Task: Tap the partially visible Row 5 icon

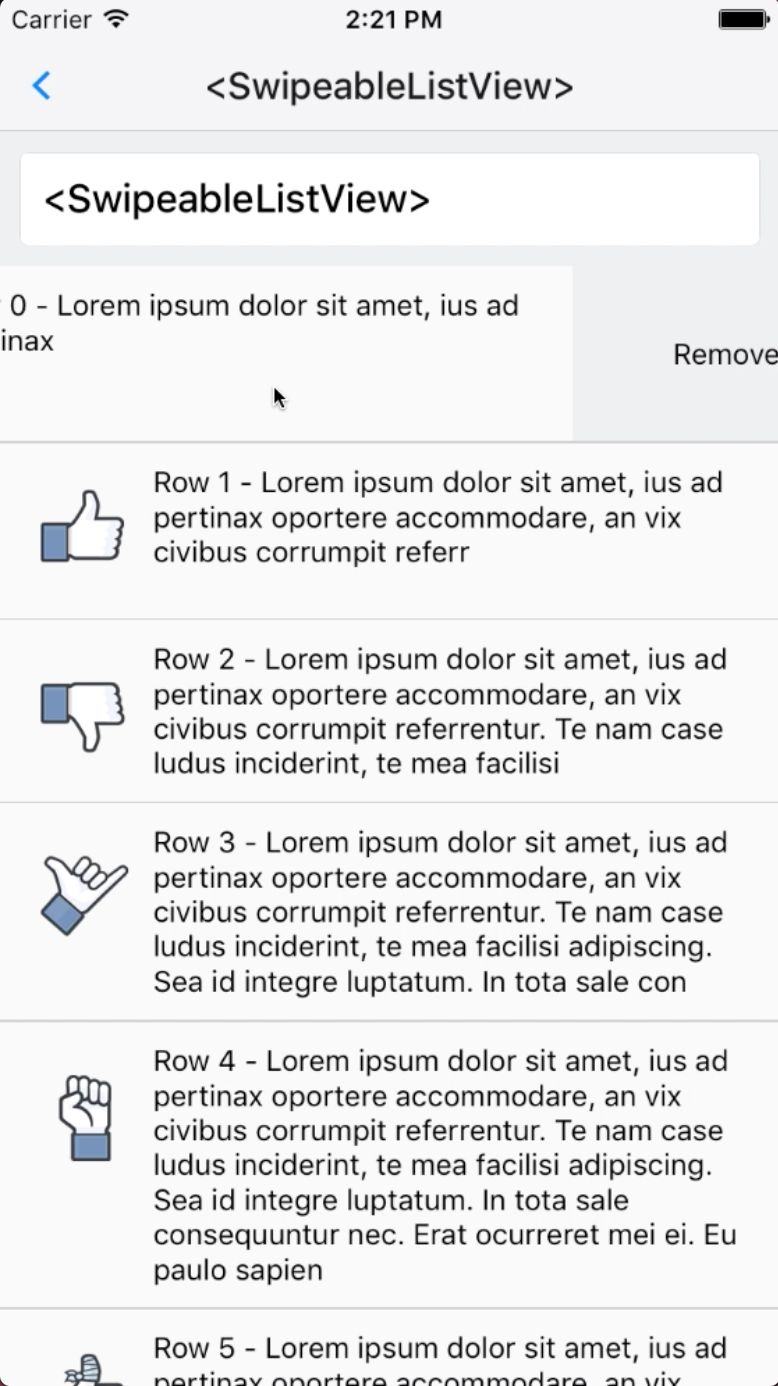Action: 92,1370
